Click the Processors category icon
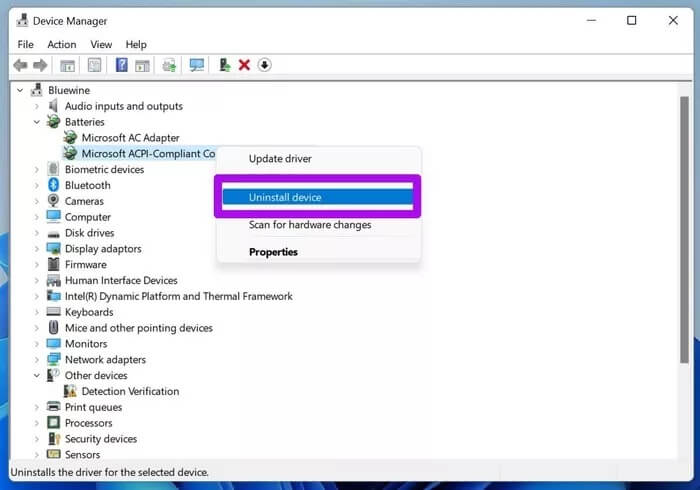Screen dimensions: 700x490 [x=54, y=423]
